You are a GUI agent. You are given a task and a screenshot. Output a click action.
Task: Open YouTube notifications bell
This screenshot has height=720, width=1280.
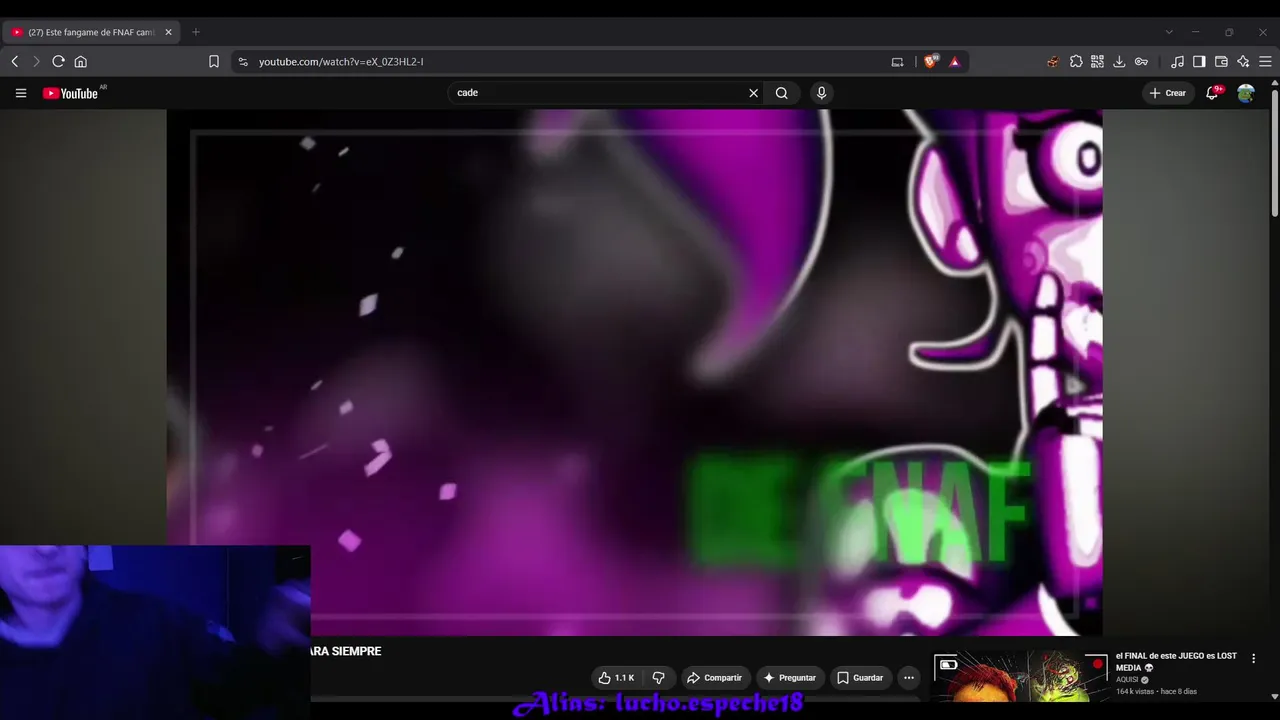tap(1213, 93)
